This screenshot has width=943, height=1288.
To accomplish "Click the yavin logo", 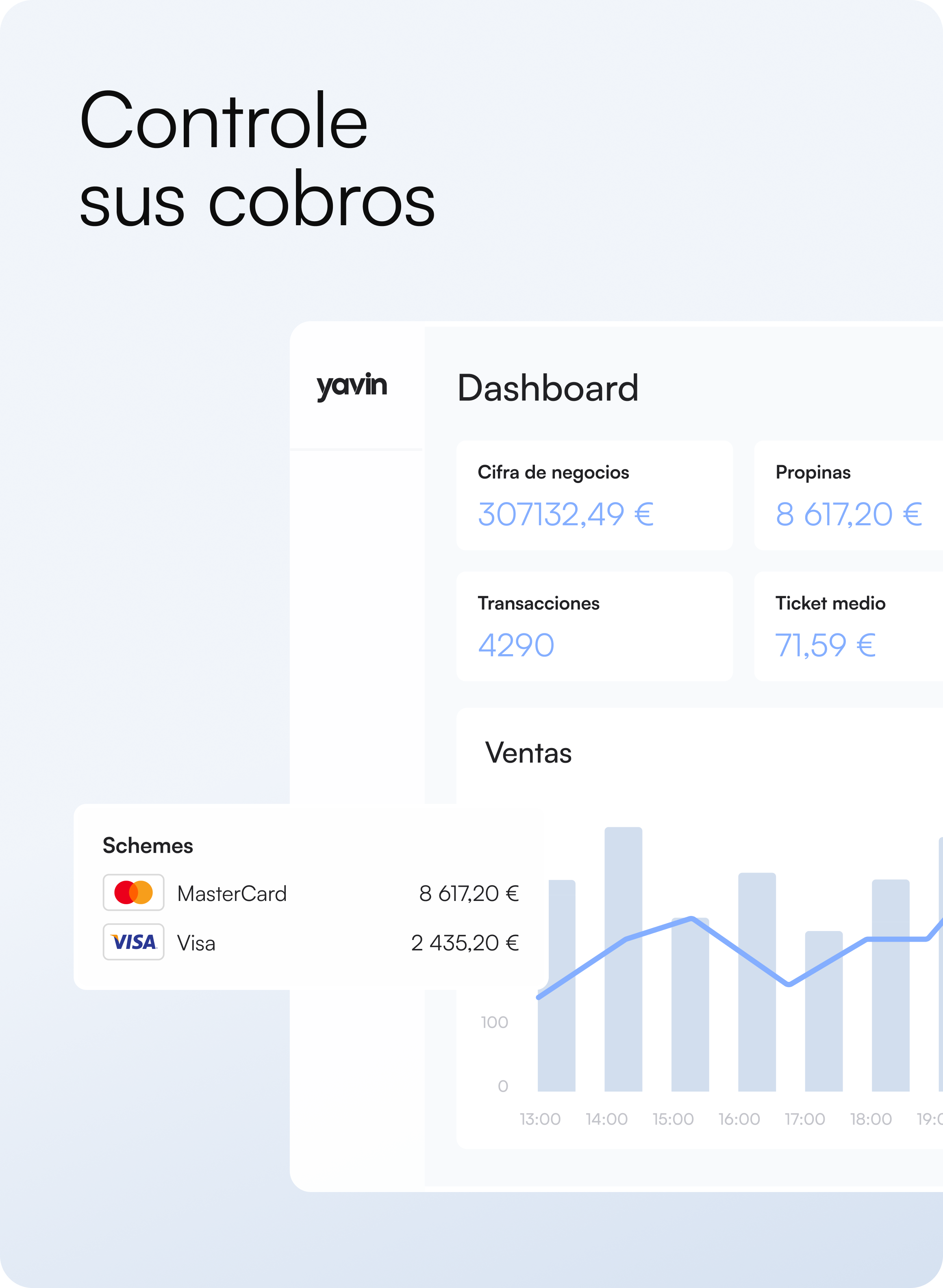I will pos(352,386).
